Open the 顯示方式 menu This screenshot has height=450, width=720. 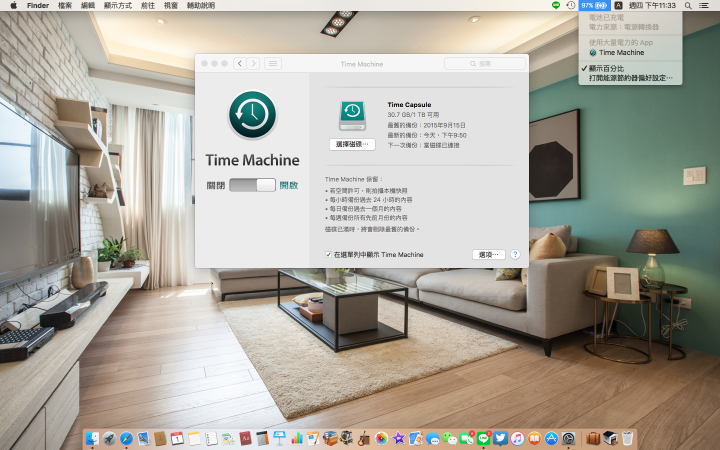[118, 6]
